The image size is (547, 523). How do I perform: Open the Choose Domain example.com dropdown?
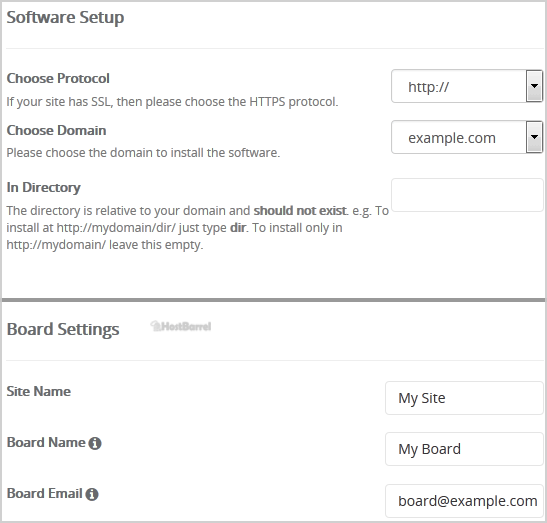pyautogui.click(x=467, y=137)
